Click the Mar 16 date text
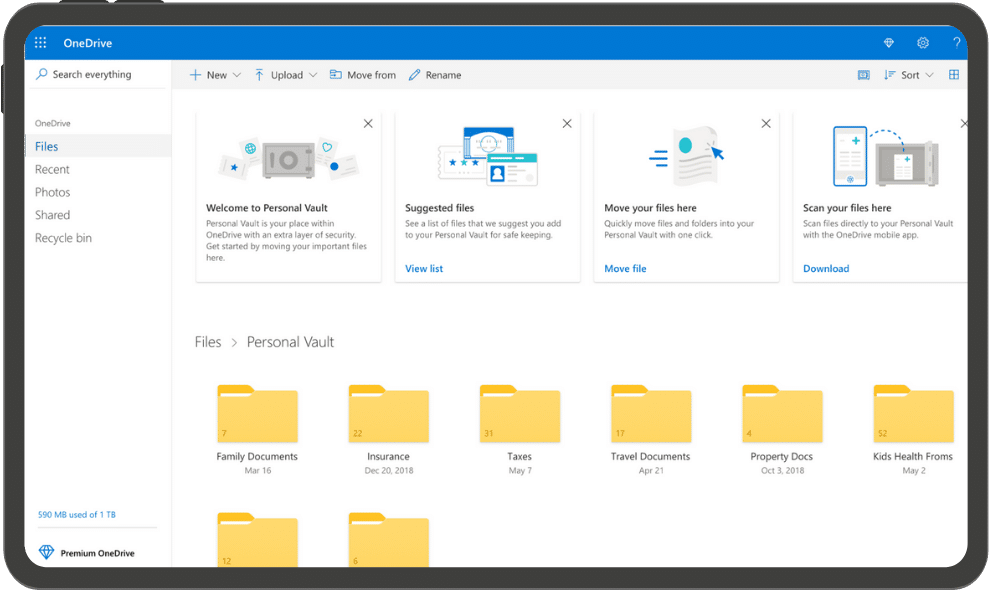Viewport: 989px width, 591px height. [x=257, y=471]
